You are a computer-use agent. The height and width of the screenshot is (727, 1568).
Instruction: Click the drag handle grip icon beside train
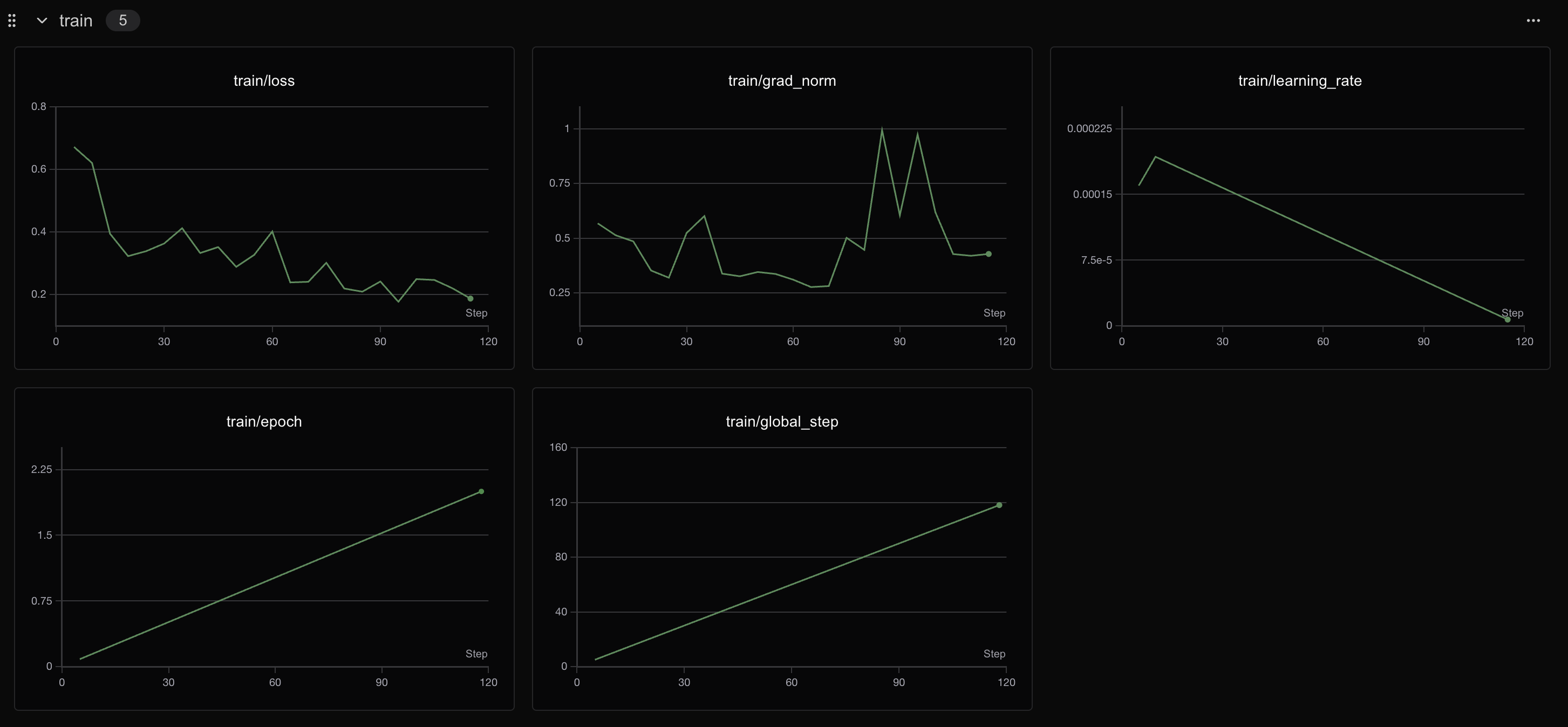pos(11,20)
